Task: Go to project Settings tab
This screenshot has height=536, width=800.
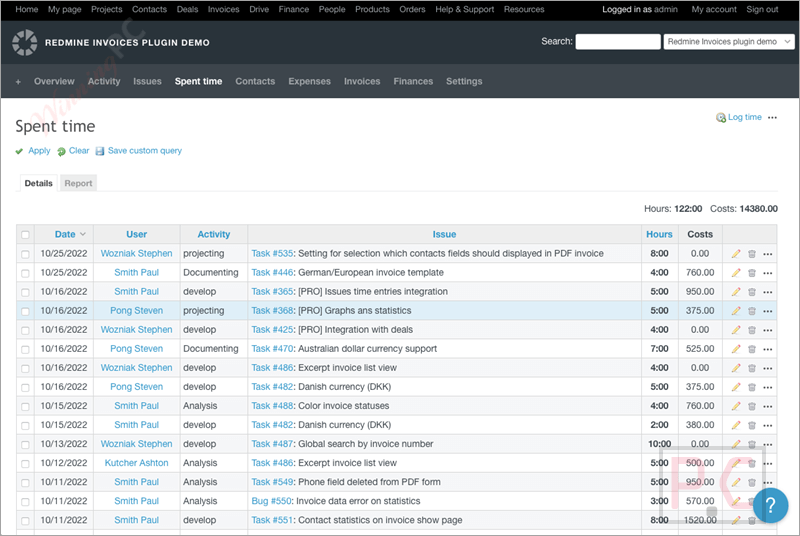Action: [464, 81]
